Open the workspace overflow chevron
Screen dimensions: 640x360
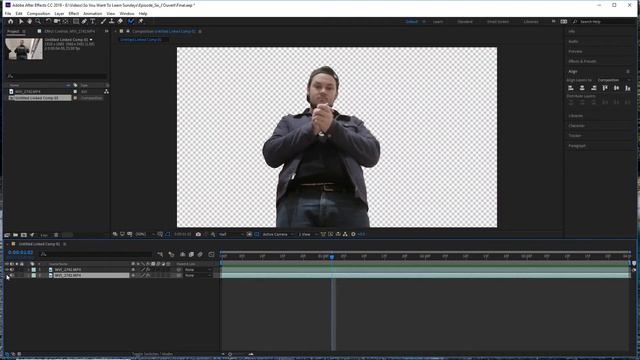click(553, 21)
